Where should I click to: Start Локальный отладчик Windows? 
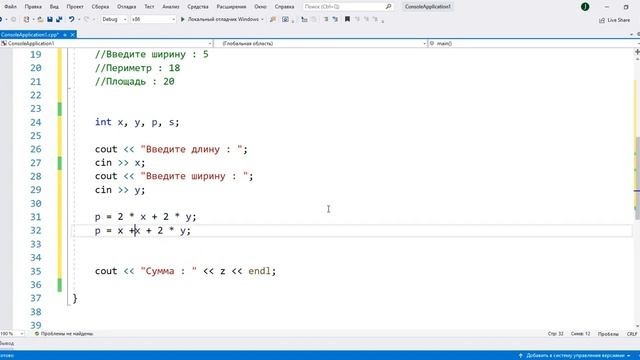click(220, 19)
